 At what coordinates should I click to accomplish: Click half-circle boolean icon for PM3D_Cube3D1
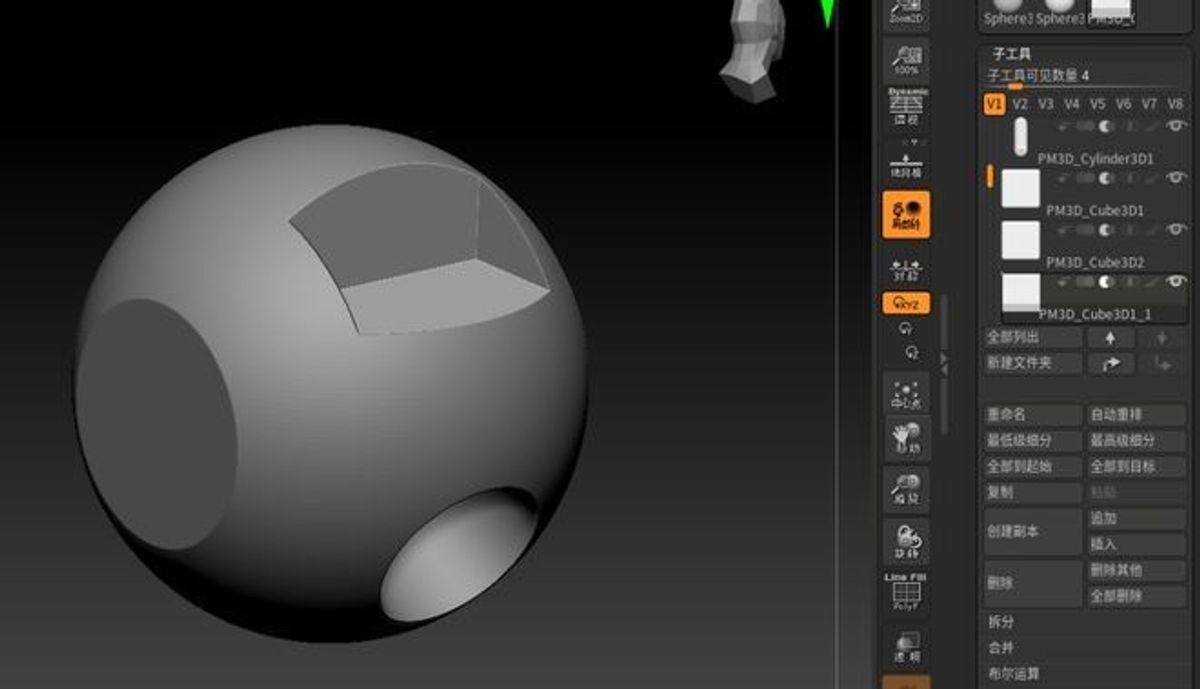pos(1106,178)
